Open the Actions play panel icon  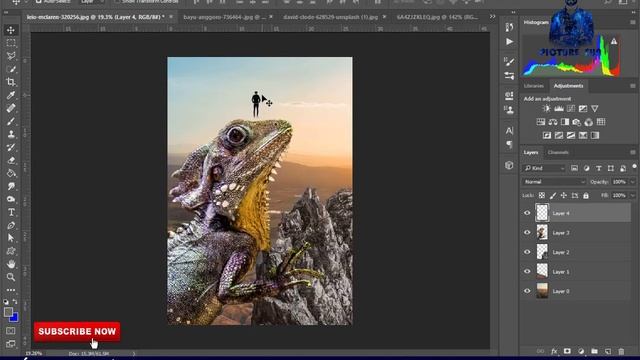coord(509,42)
